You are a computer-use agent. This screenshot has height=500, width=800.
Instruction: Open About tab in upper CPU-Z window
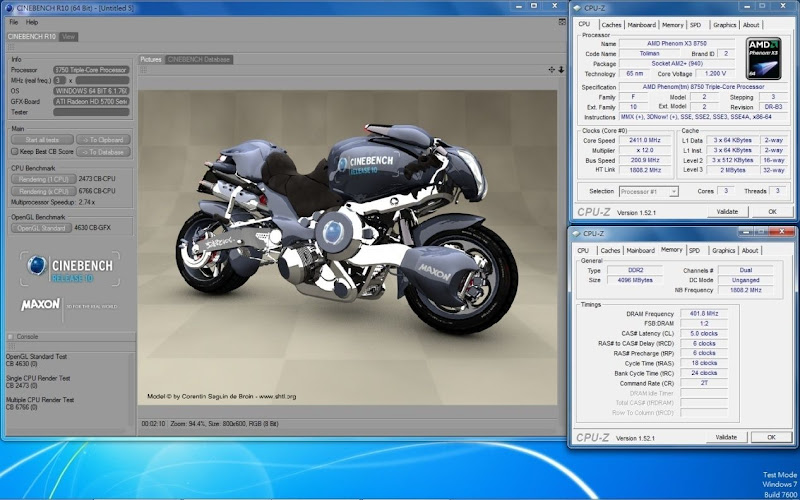tap(751, 25)
